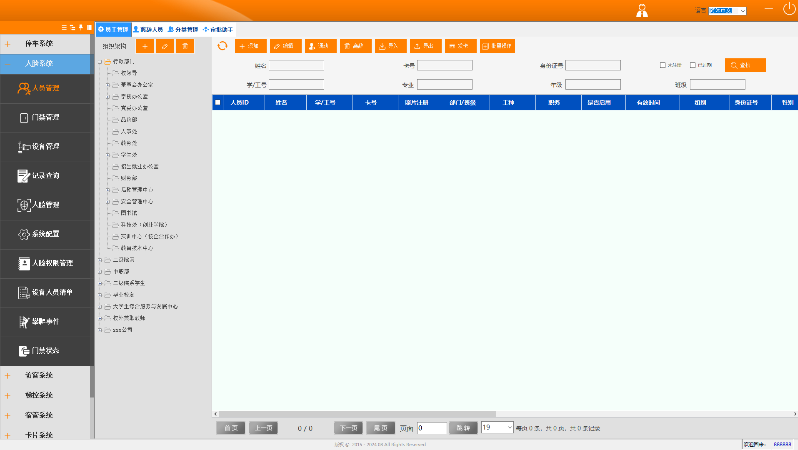Open 门禁状态 at bottom of dark sidebar
The width and height of the screenshot is (798, 450).
pyautogui.click(x=46, y=351)
